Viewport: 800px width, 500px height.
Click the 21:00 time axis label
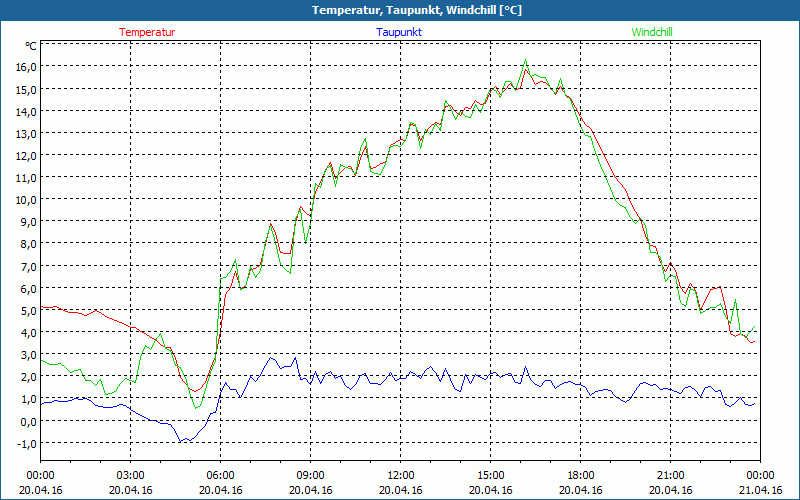pyautogui.click(x=670, y=475)
